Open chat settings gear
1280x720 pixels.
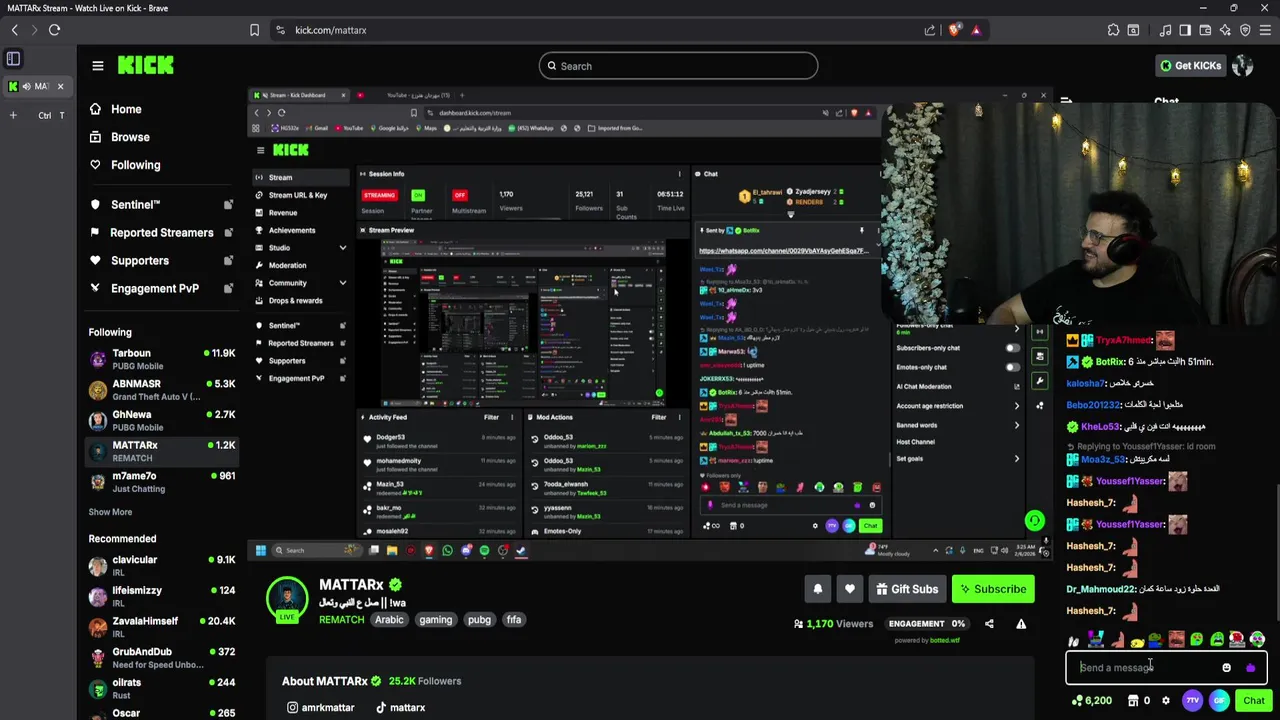[1166, 701]
